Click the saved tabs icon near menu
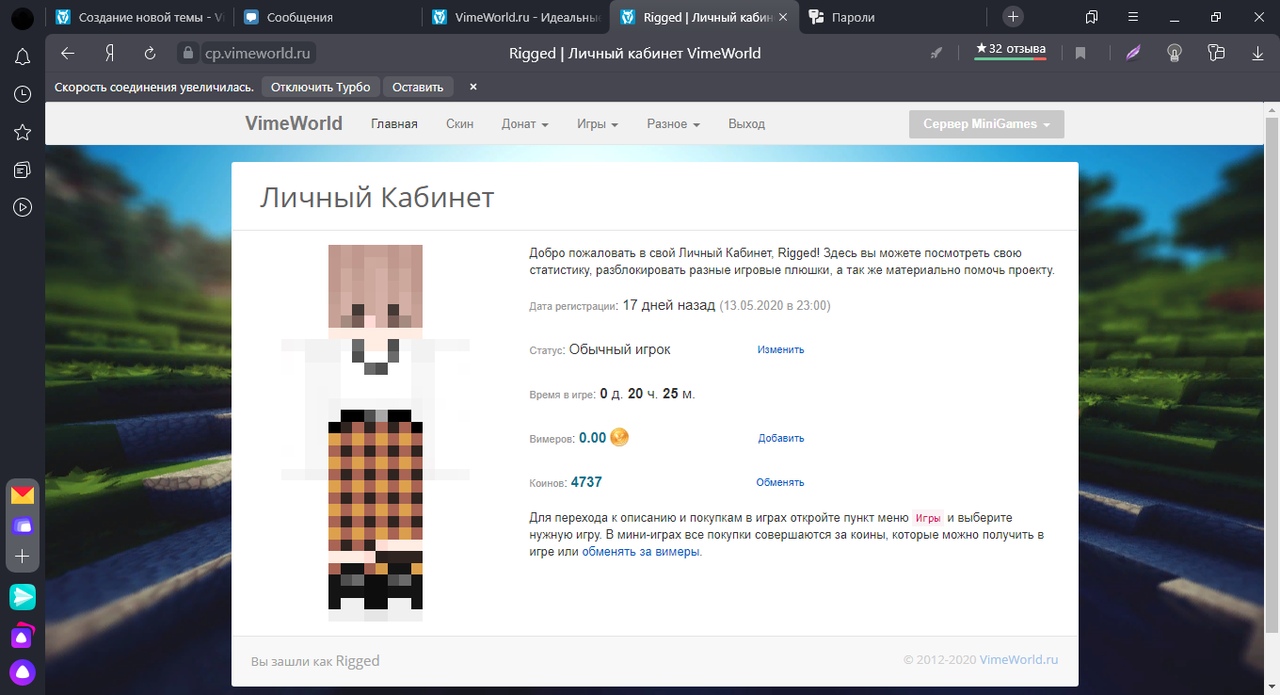The height and width of the screenshot is (695, 1280). coord(1092,17)
